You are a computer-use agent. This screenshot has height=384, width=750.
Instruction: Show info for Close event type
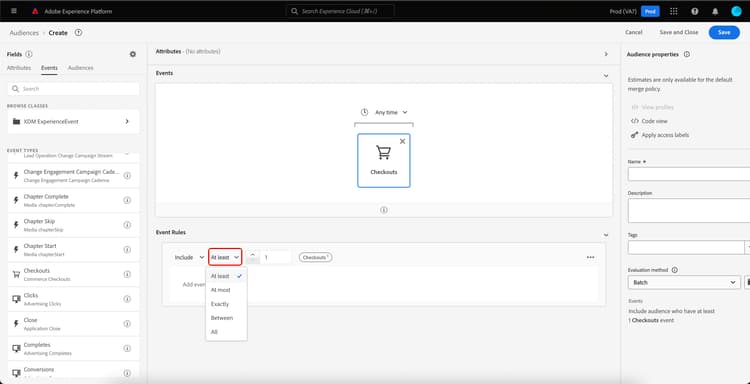pyautogui.click(x=127, y=324)
